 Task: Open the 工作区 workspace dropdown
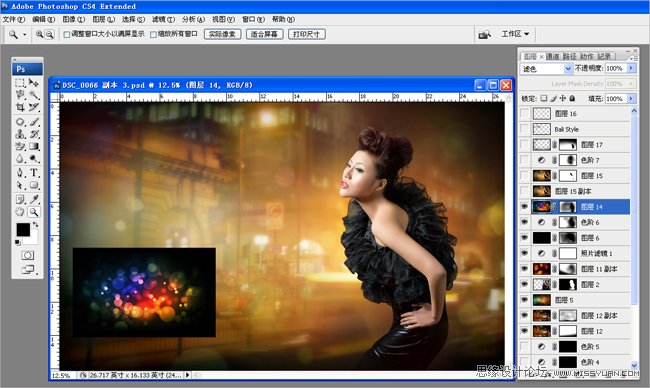515,34
